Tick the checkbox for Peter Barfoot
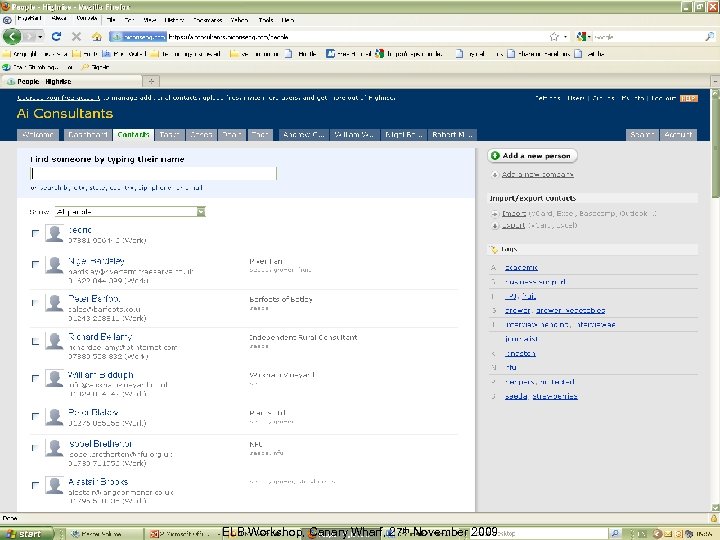Viewport: 720px width, 540px height. [35, 303]
